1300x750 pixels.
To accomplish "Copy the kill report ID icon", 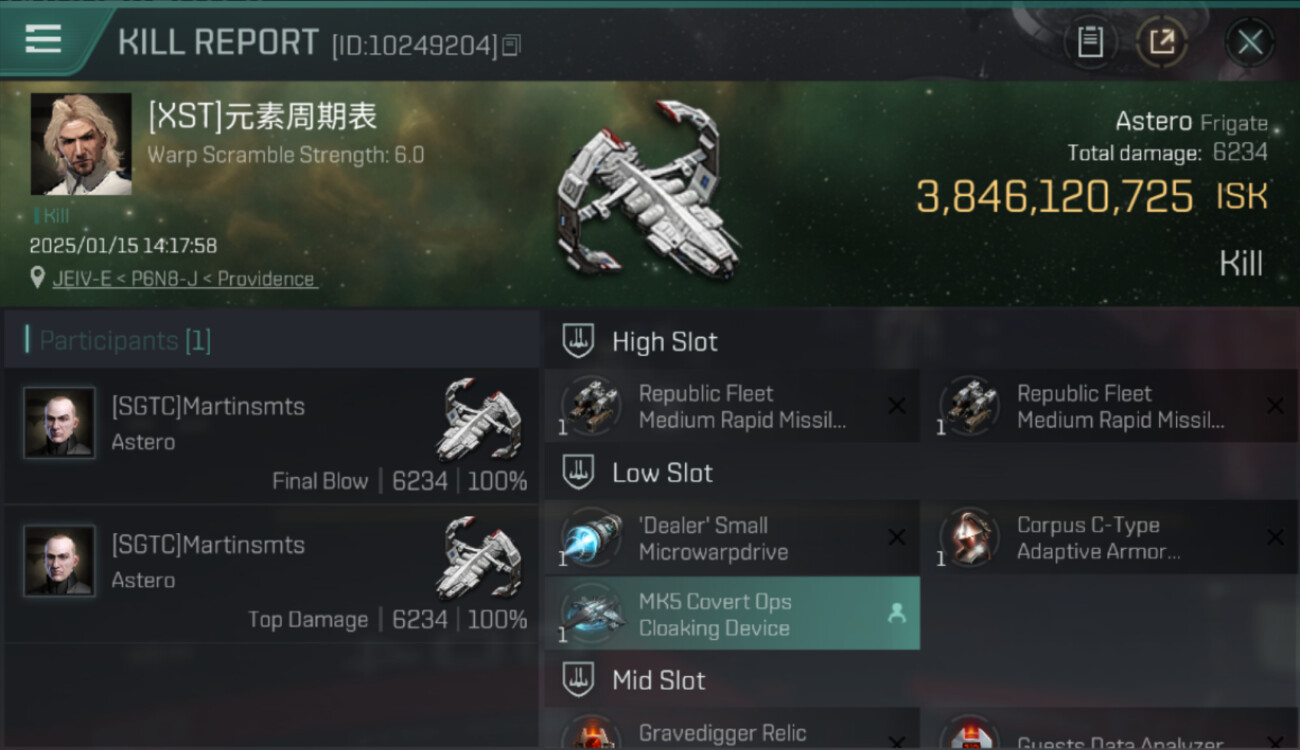I will coord(511,45).
